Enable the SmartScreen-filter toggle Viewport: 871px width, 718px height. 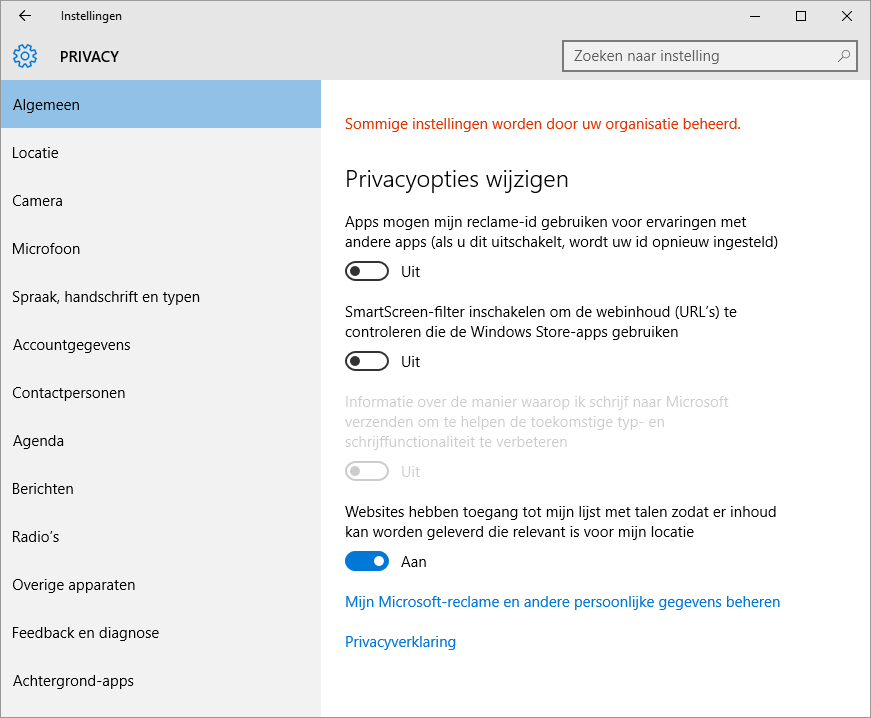click(366, 361)
